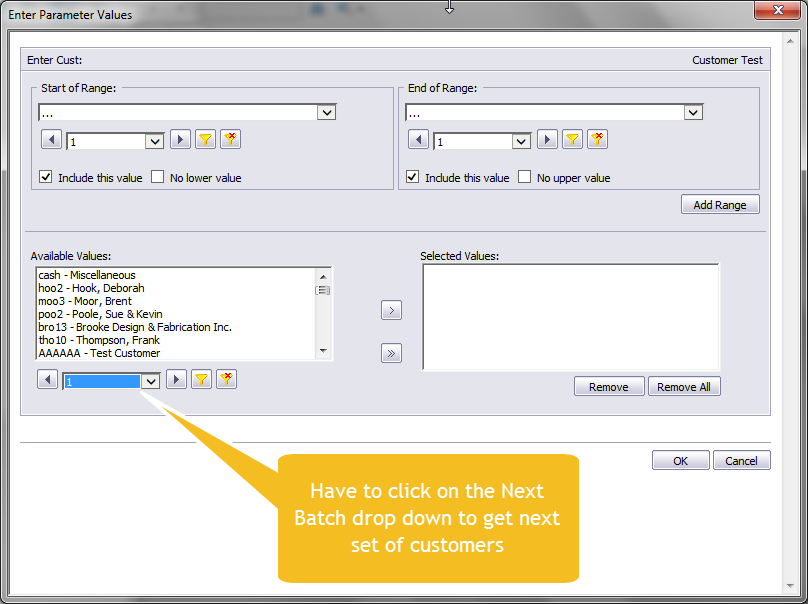Image resolution: width=808 pixels, height=604 pixels.
Task: Click the clear filter icon under Start of Range
Action: click(230, 141)
